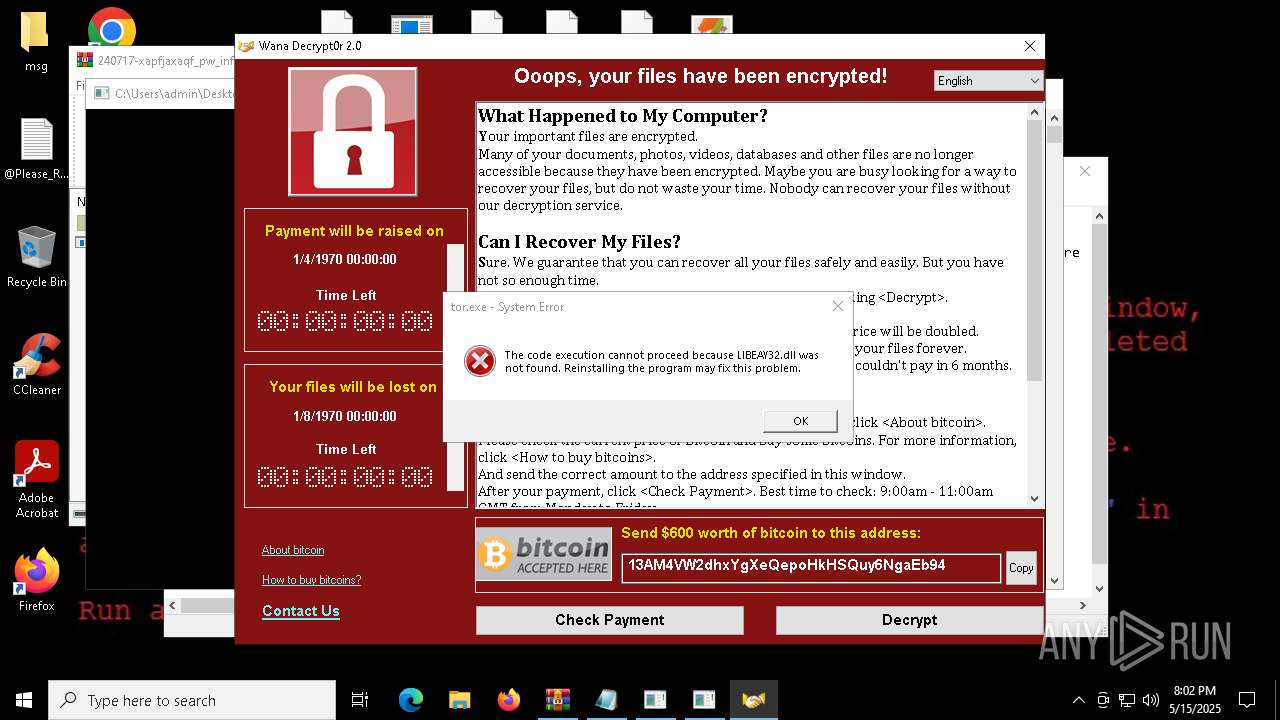Click the "Your files will be lost on" label

click(353, 387)
